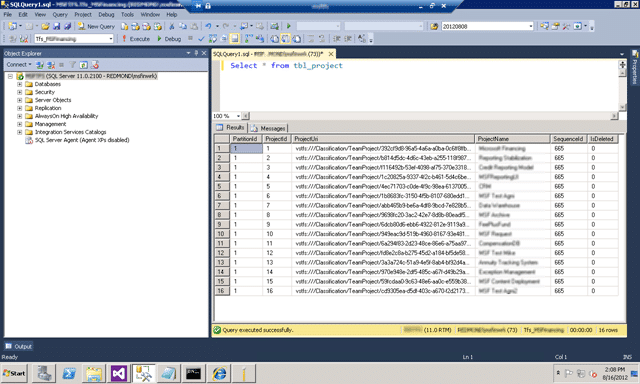Click the Save disk icon in toolbar

pos(56,27)
